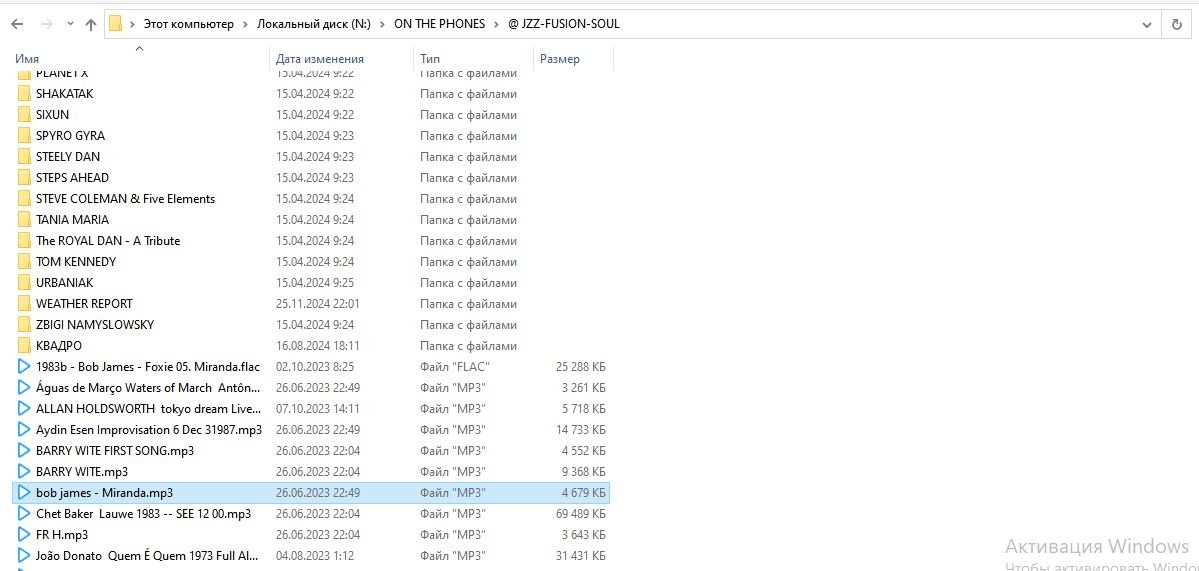Click size 14 733 КБ of Aydin Esen file

pos(580,430)
